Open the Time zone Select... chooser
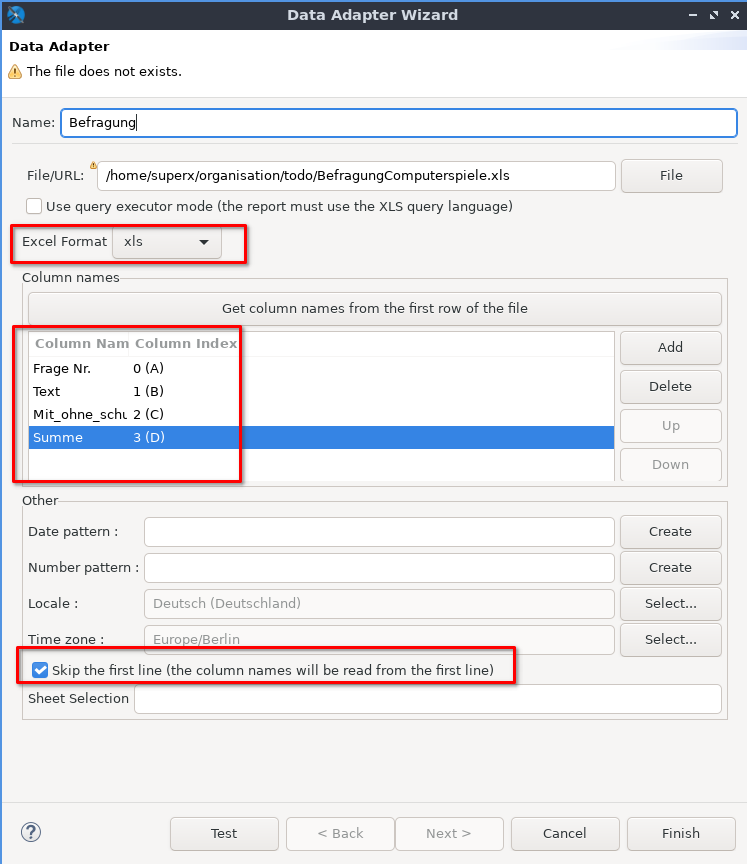The width and height of the screenshot is (747, 864). [670, 639]
